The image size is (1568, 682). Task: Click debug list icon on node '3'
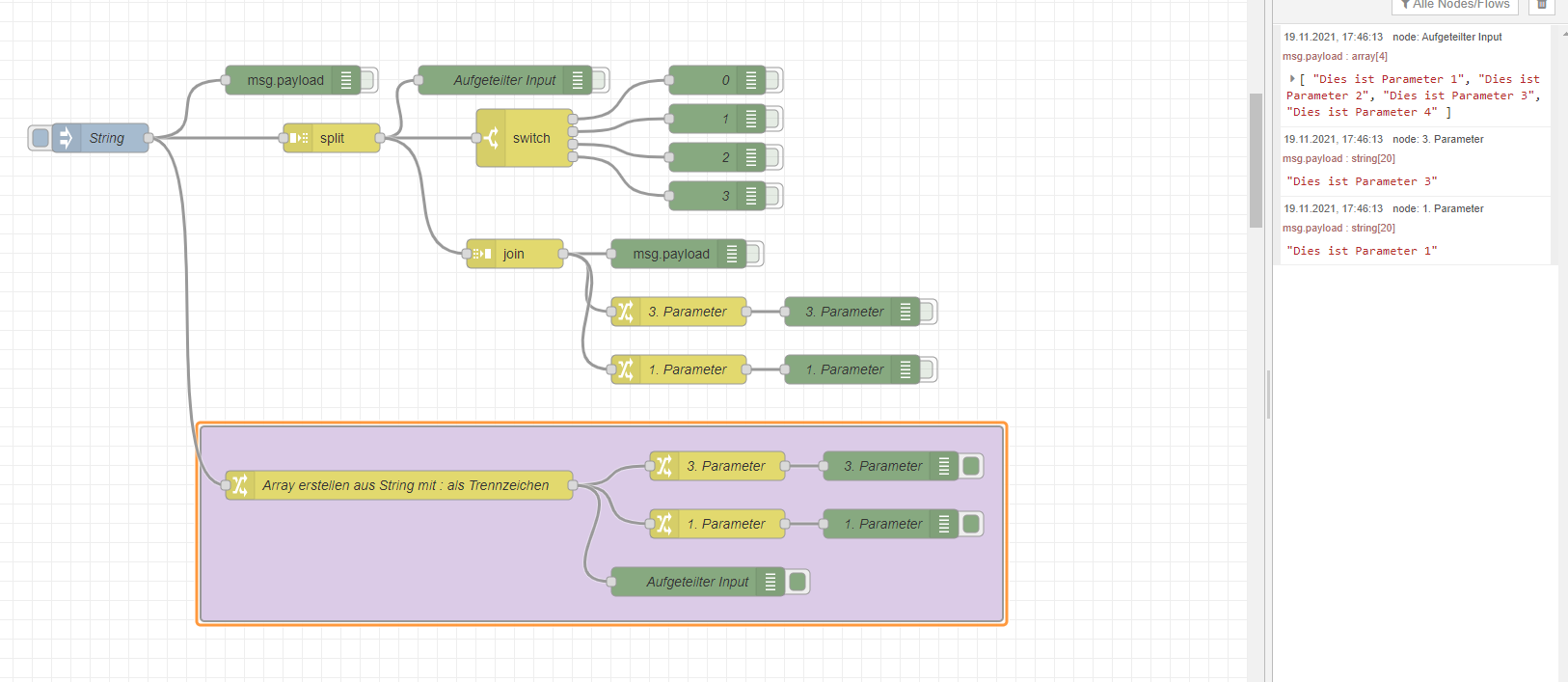[x=751, y=196]
